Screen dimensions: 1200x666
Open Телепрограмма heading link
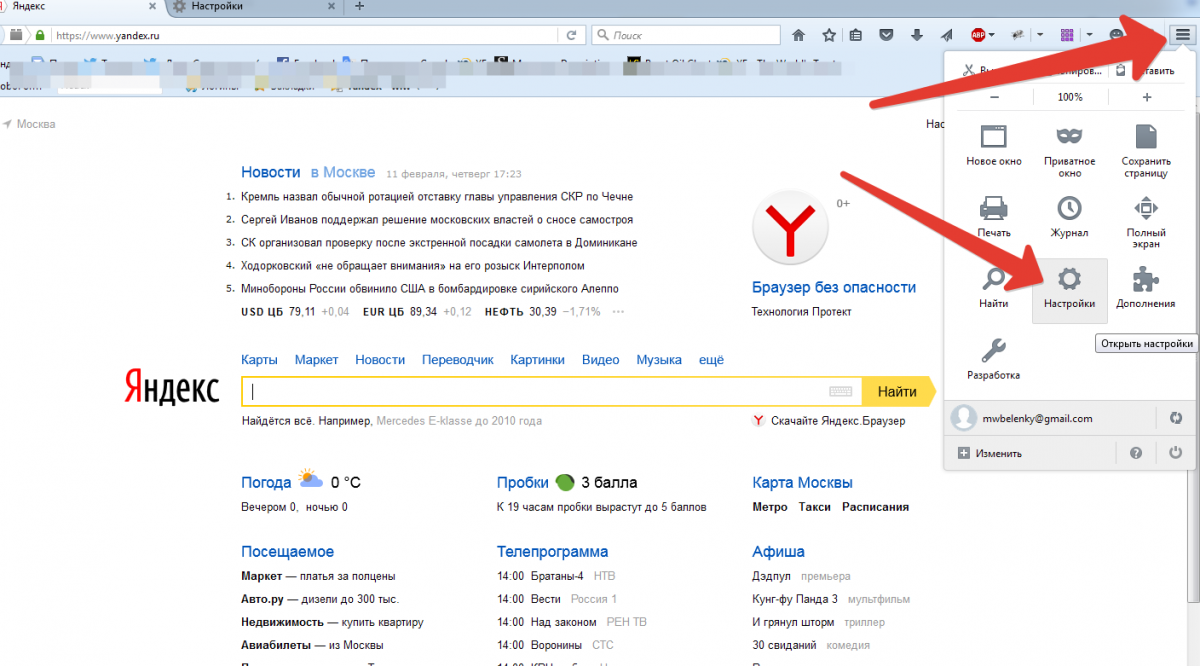click(x=552, y=551)
